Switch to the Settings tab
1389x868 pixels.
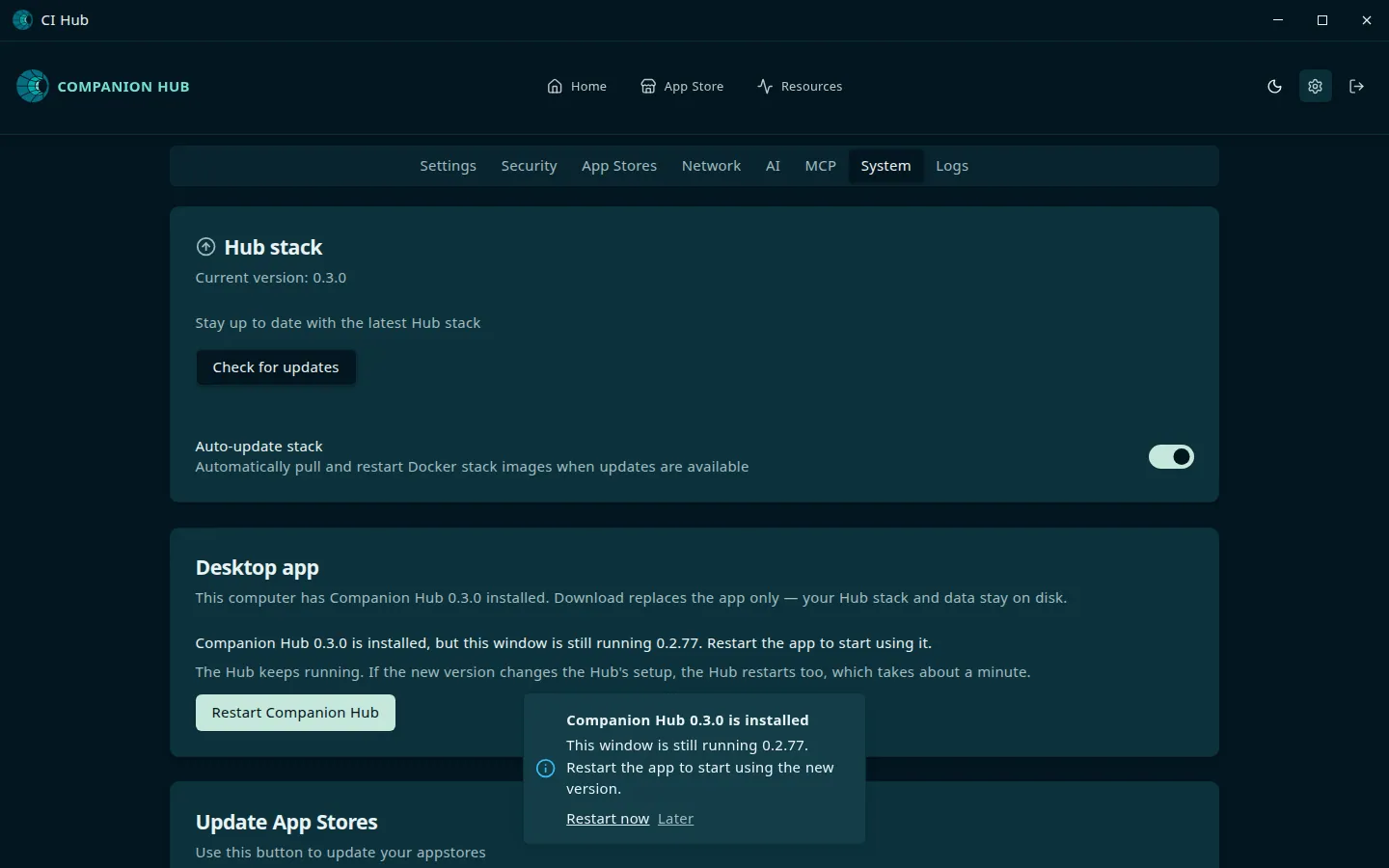point(448,166)
